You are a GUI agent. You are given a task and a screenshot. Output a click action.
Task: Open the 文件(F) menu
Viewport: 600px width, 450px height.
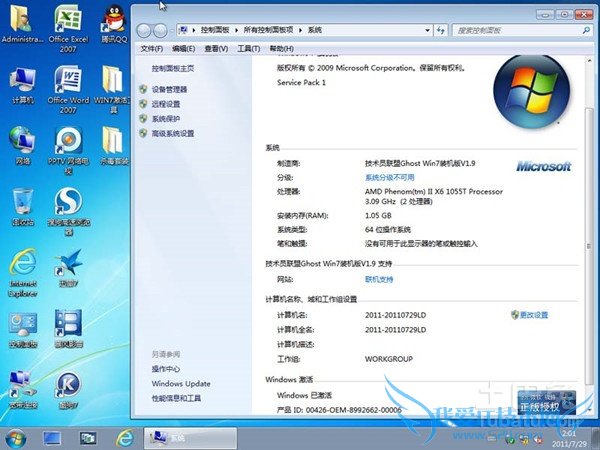151,48
